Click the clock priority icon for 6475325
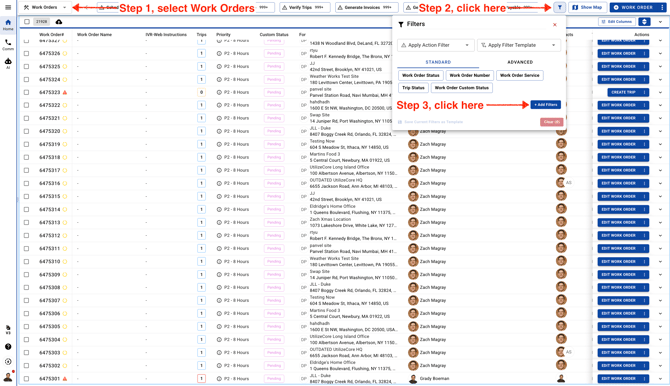670x386 pixels. 219,67
